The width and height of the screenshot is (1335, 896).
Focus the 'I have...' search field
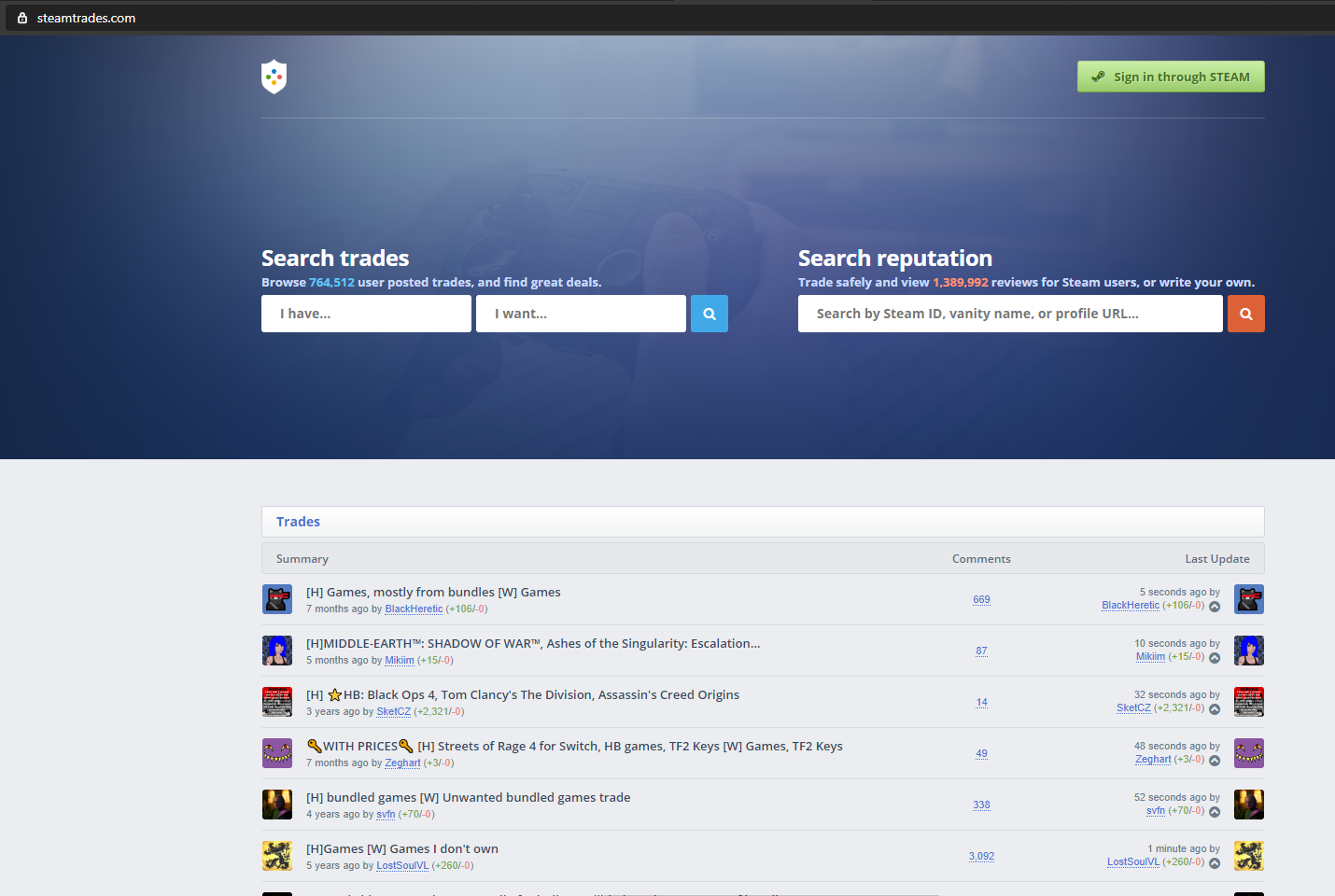(366, 314)
